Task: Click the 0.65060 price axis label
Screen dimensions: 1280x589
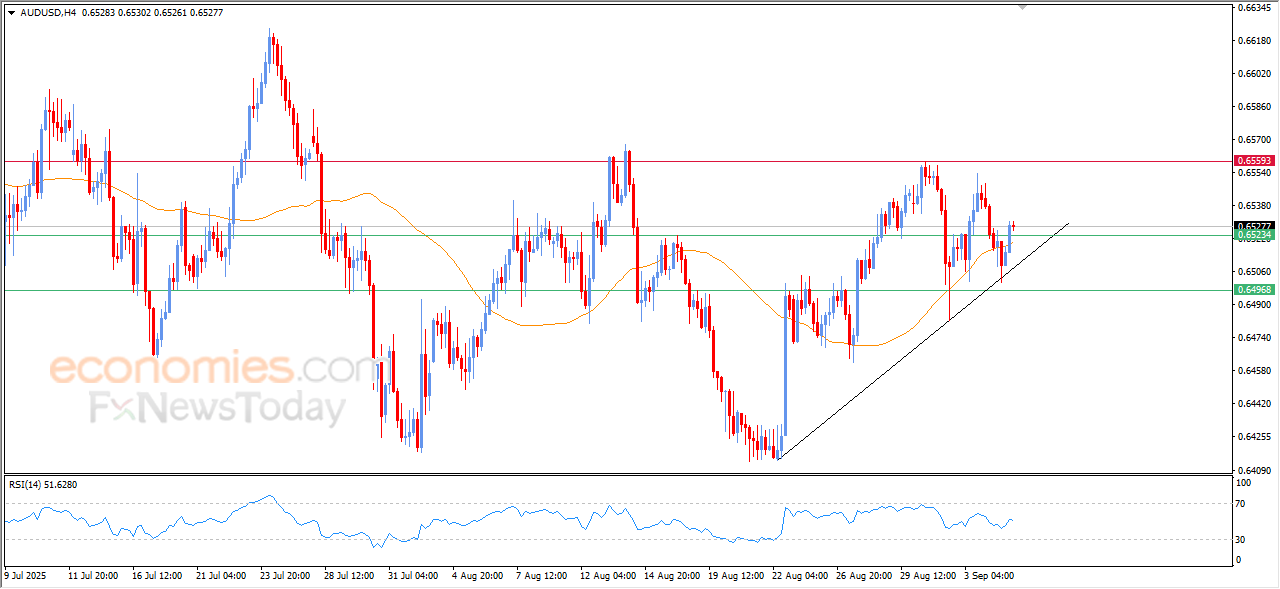Action: tap(1254, 271)
